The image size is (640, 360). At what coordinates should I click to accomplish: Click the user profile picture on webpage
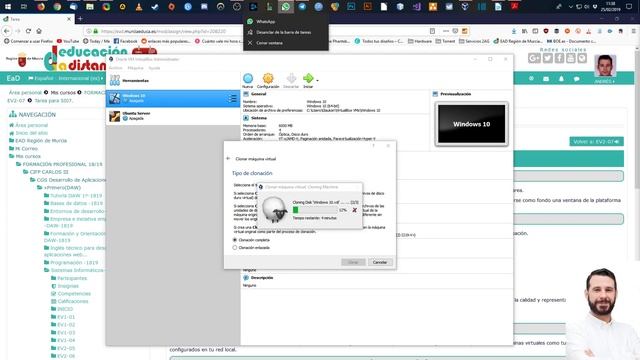(605, 65)
